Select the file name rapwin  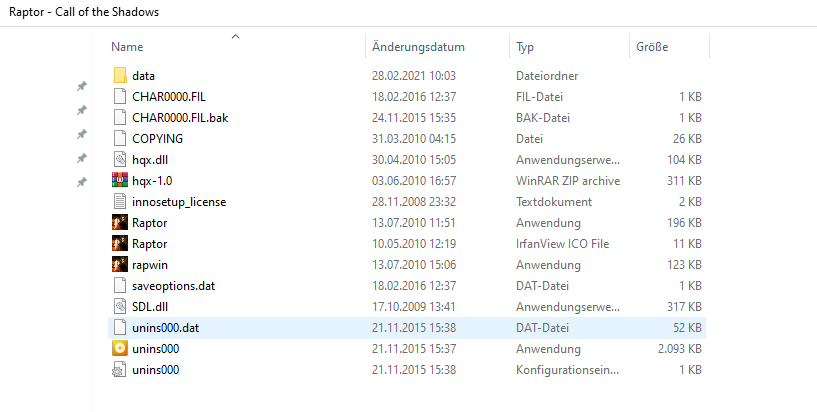tap(150, 265)
